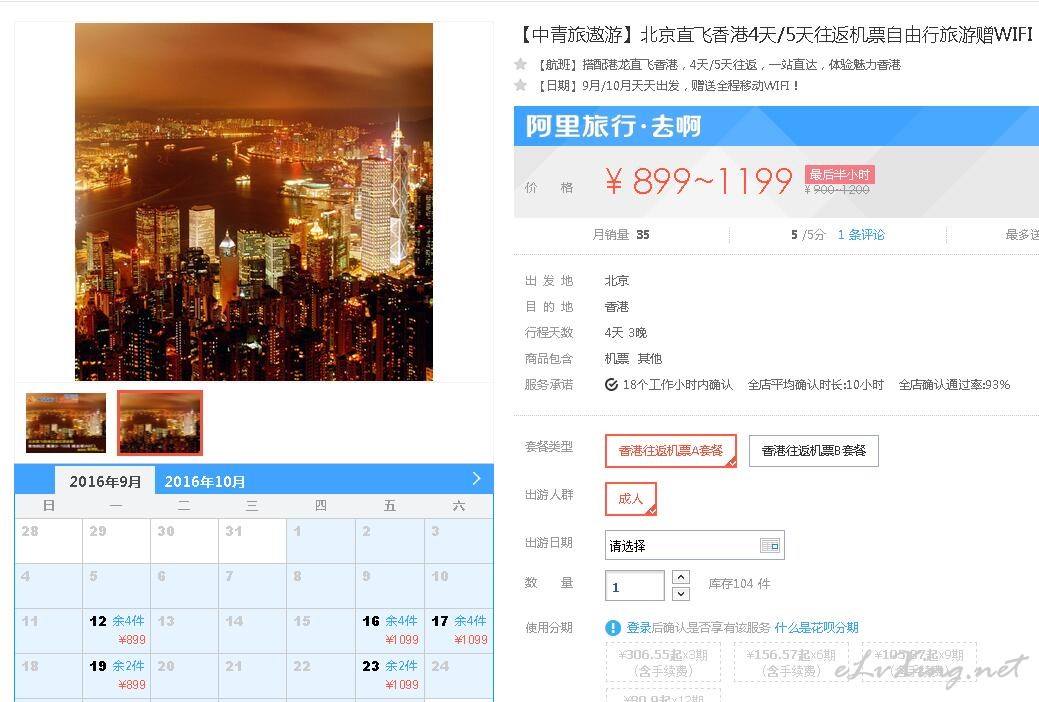The width and height of the screenshot is (1039, 702).
Task: Switch calendar to 2016年10月 tab
Action: (x=205, y=481)
